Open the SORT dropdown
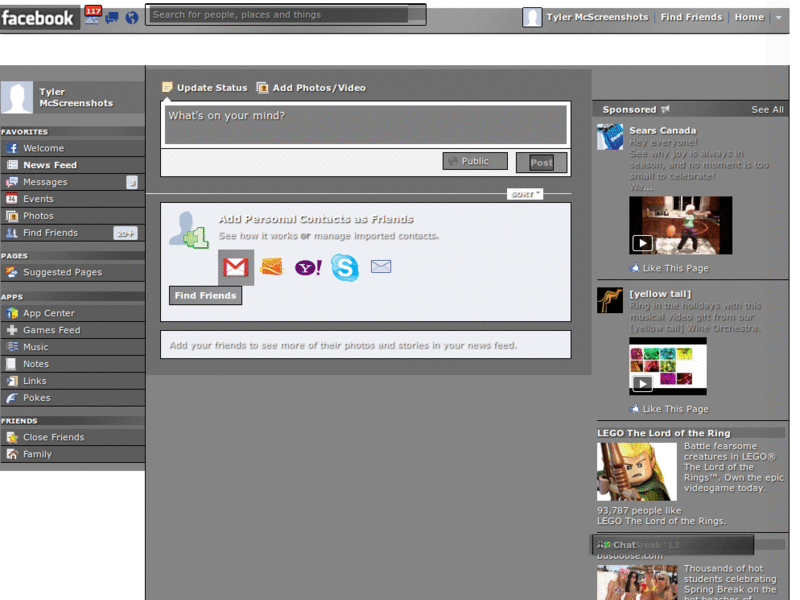The width and height of the screenshot is (800, 600). point(525,194)
